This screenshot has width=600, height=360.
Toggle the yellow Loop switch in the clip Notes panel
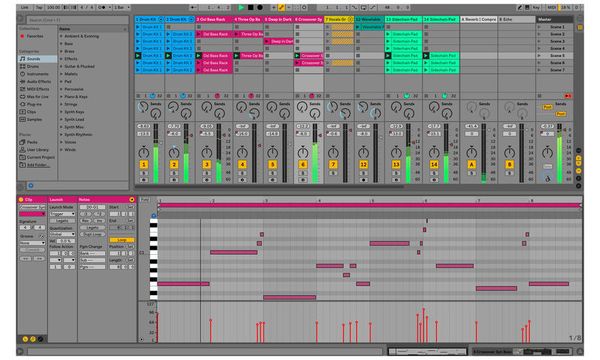click(122, 240)
